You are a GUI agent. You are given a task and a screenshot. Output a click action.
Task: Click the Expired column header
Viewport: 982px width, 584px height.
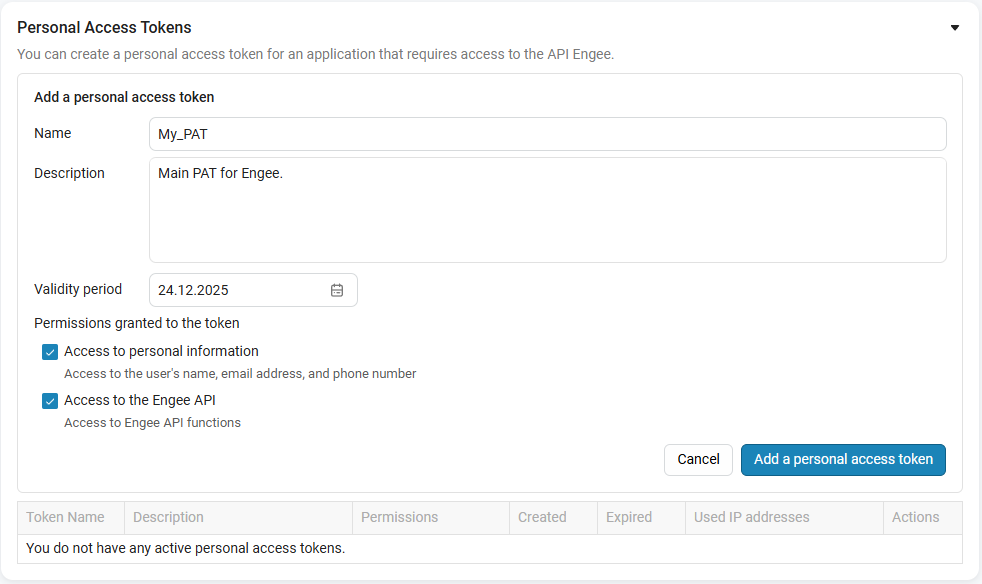629,517
